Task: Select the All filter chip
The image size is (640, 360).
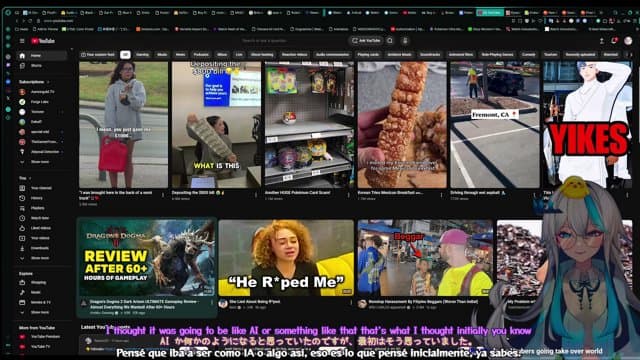Action: (x=125, y=55)
